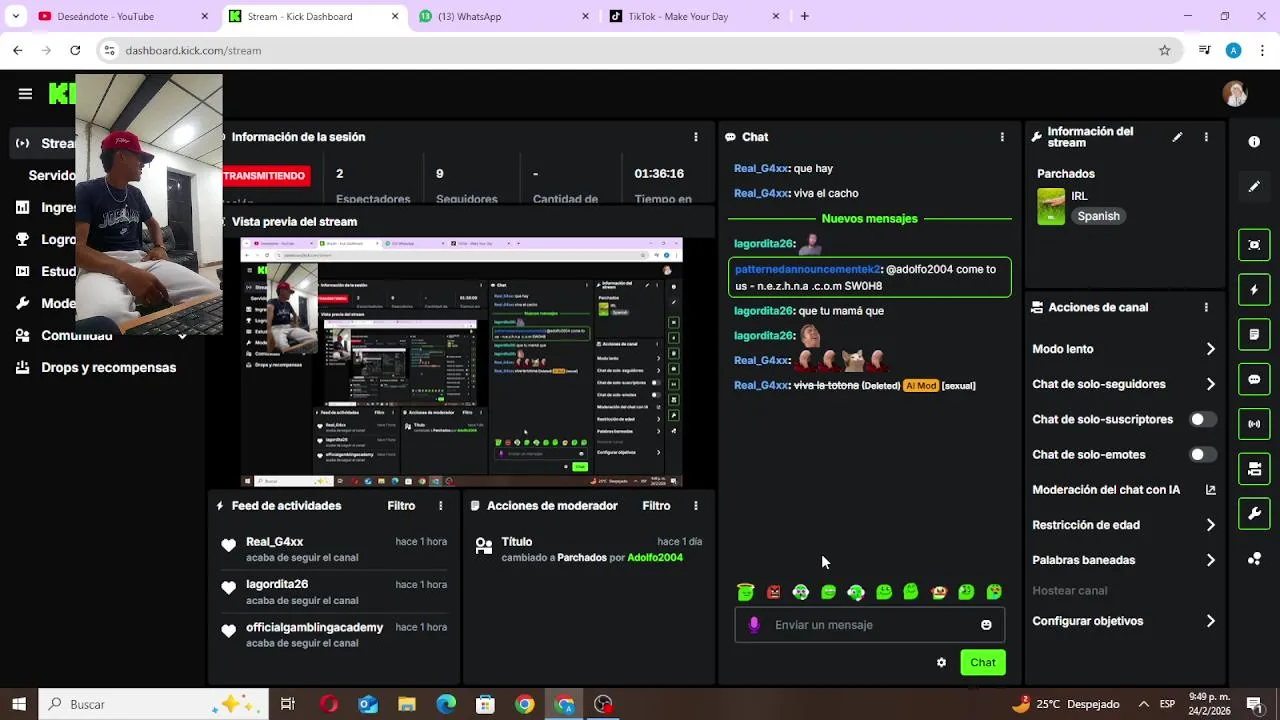Screen dimensions: 1280x720
Task: Open new browser tab plus button
Action: point(804,16)
